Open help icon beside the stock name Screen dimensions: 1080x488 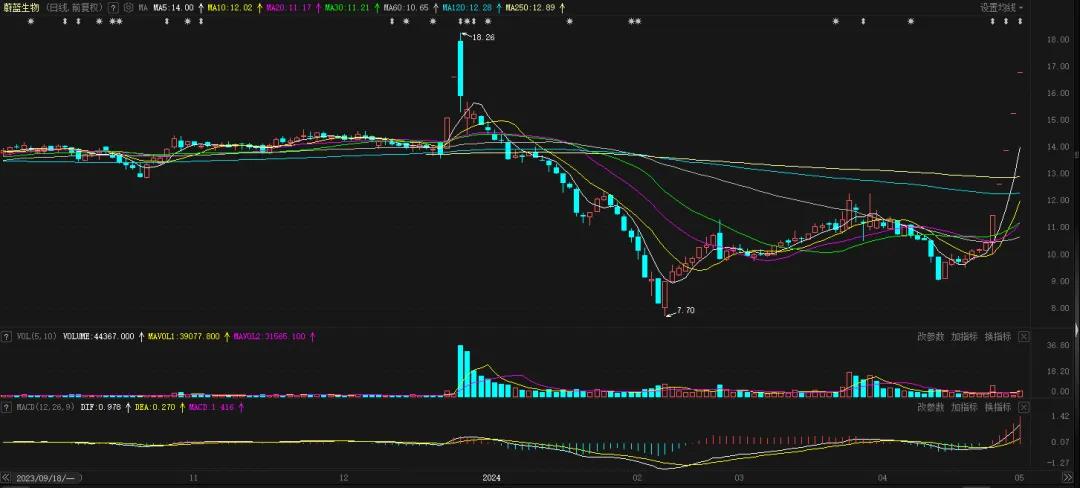point(113,8)
